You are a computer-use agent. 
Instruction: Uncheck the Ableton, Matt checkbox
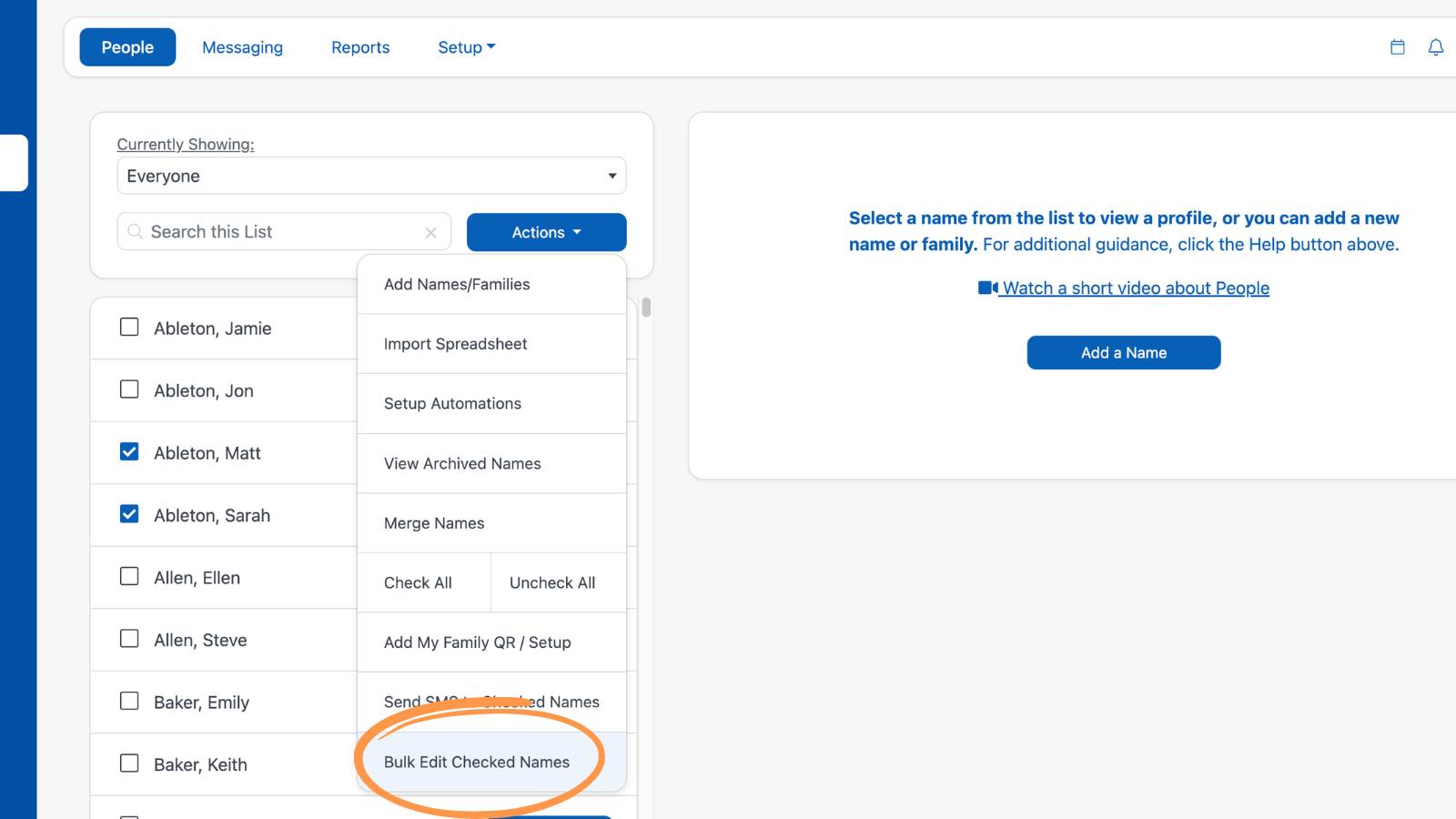[129, 451]
